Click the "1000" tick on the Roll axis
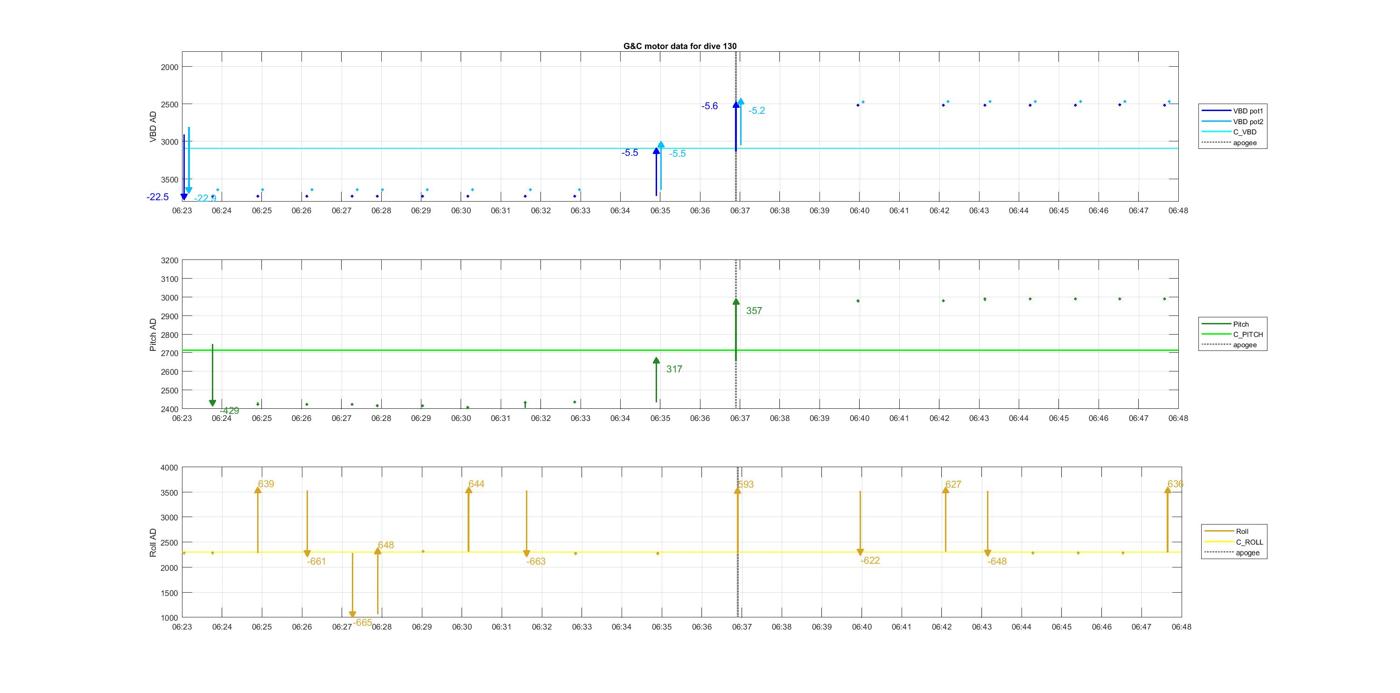The width and height of the screenshot is (1400, 693). pos(169,617)
